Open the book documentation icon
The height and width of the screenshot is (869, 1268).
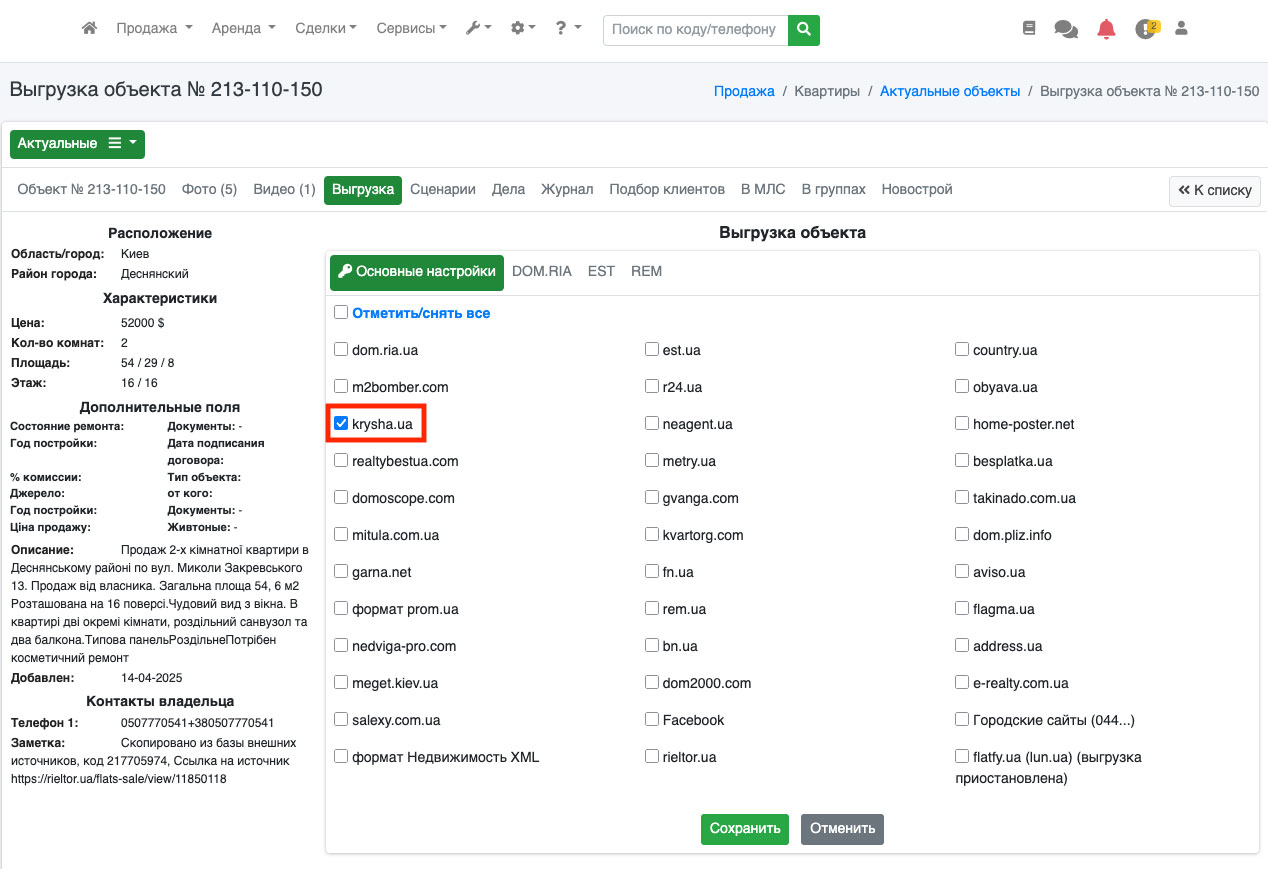click(1029, 29)
